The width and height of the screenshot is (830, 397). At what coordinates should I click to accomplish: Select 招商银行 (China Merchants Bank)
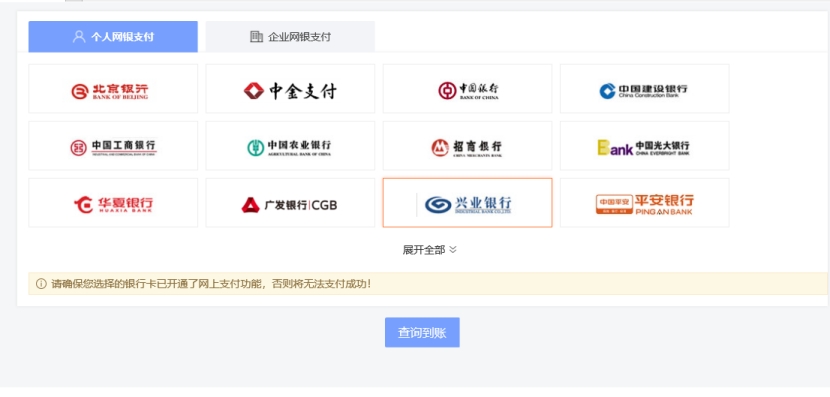[x=467, y=146]
